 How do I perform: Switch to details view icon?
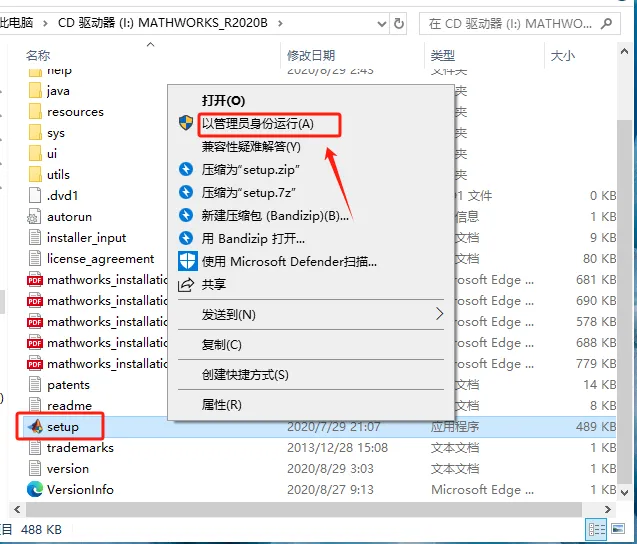point(597,529)
